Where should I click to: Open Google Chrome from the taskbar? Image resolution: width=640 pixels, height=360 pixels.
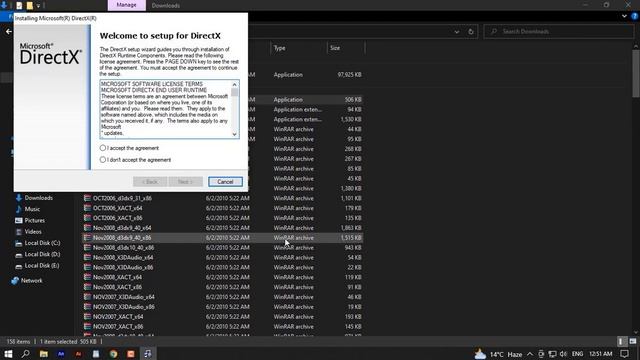(113, 353)
